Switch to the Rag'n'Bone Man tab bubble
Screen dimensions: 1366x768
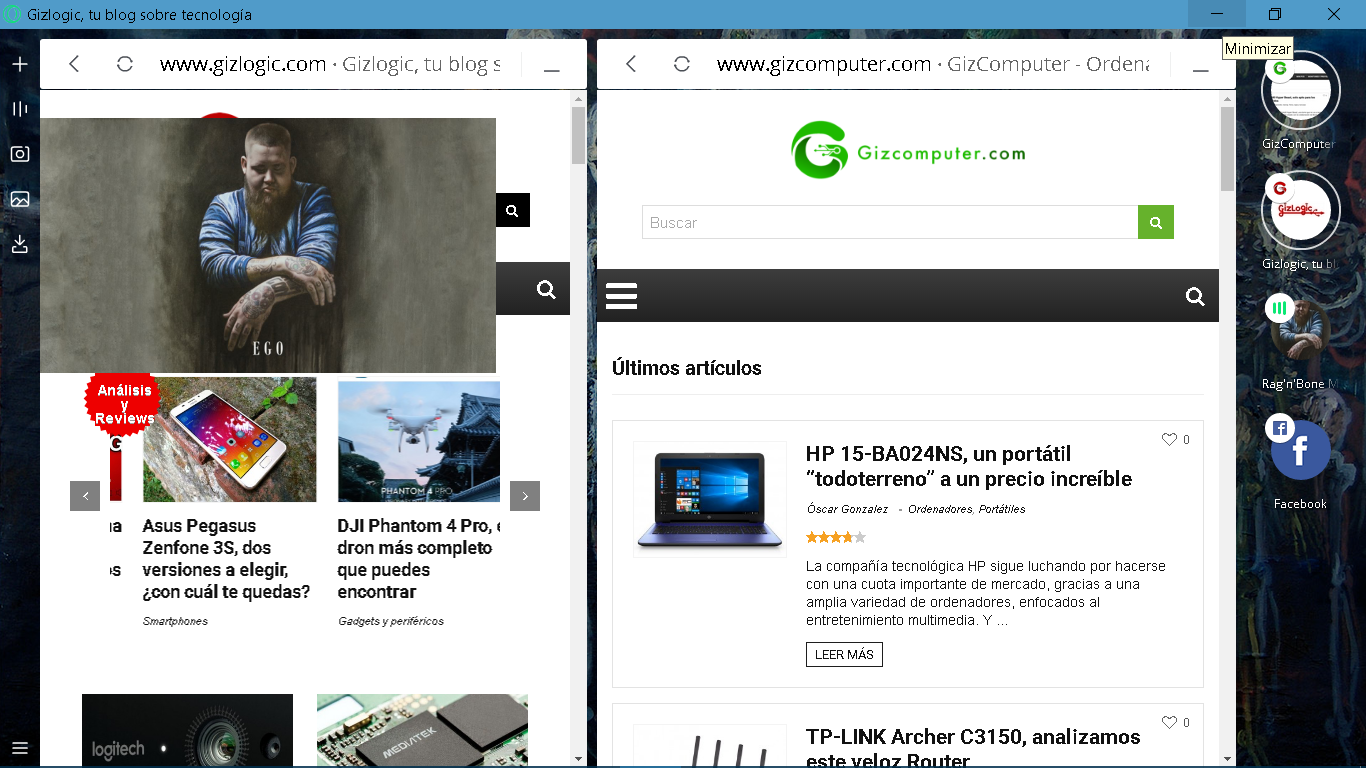click(1300, 330)
